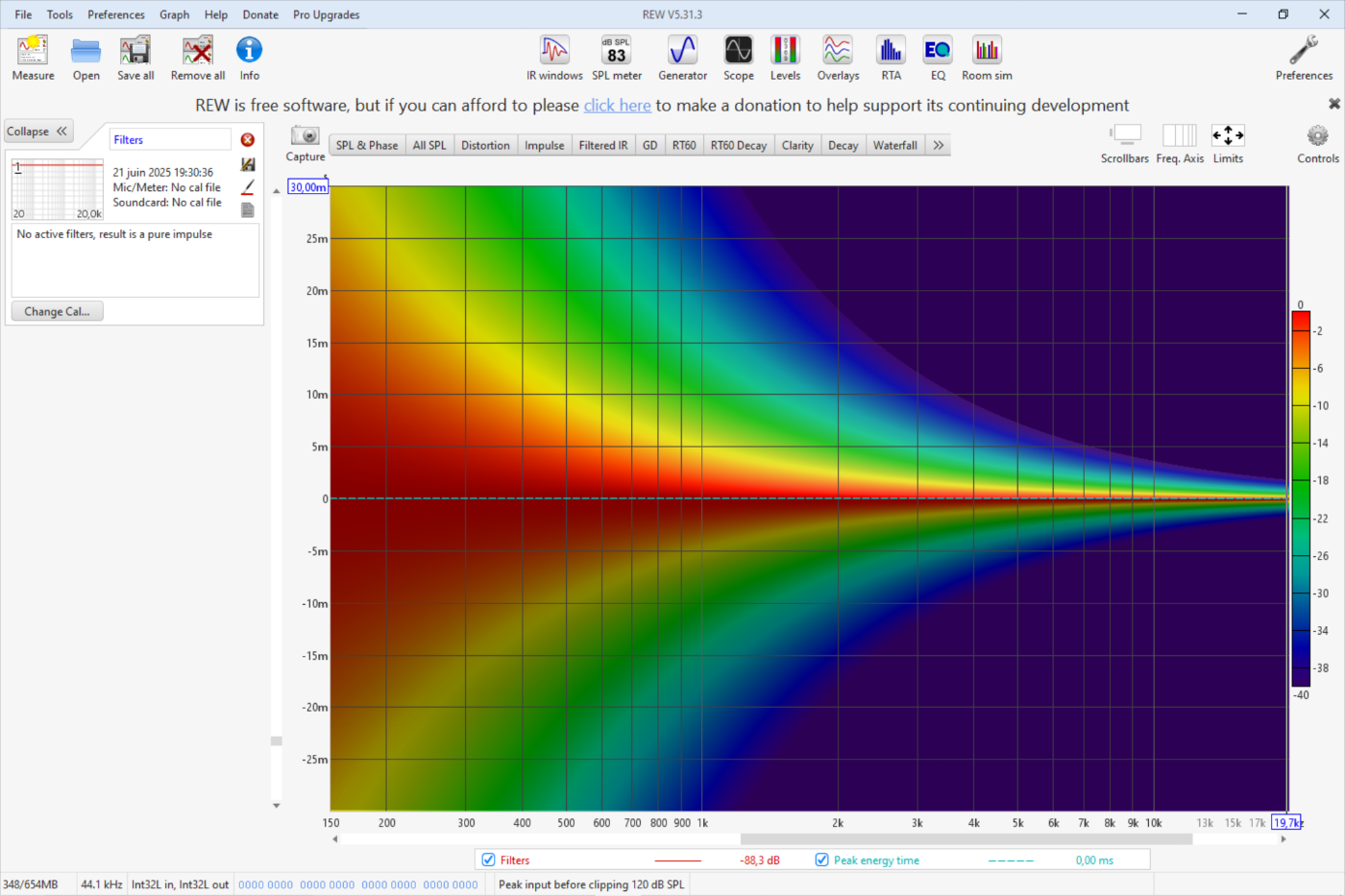Open the Graph menu
The image size is (1345, 896).
click(174, 14)
